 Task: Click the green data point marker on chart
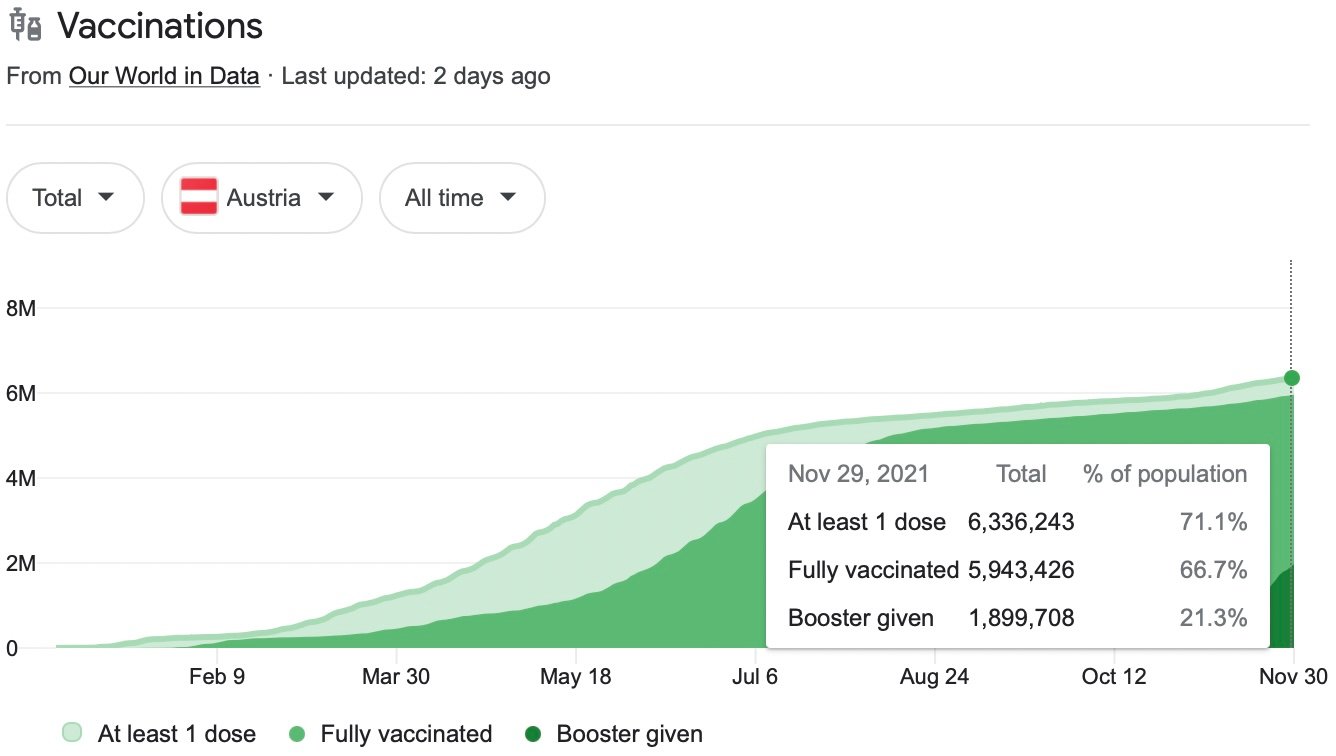click(1291, 378)
